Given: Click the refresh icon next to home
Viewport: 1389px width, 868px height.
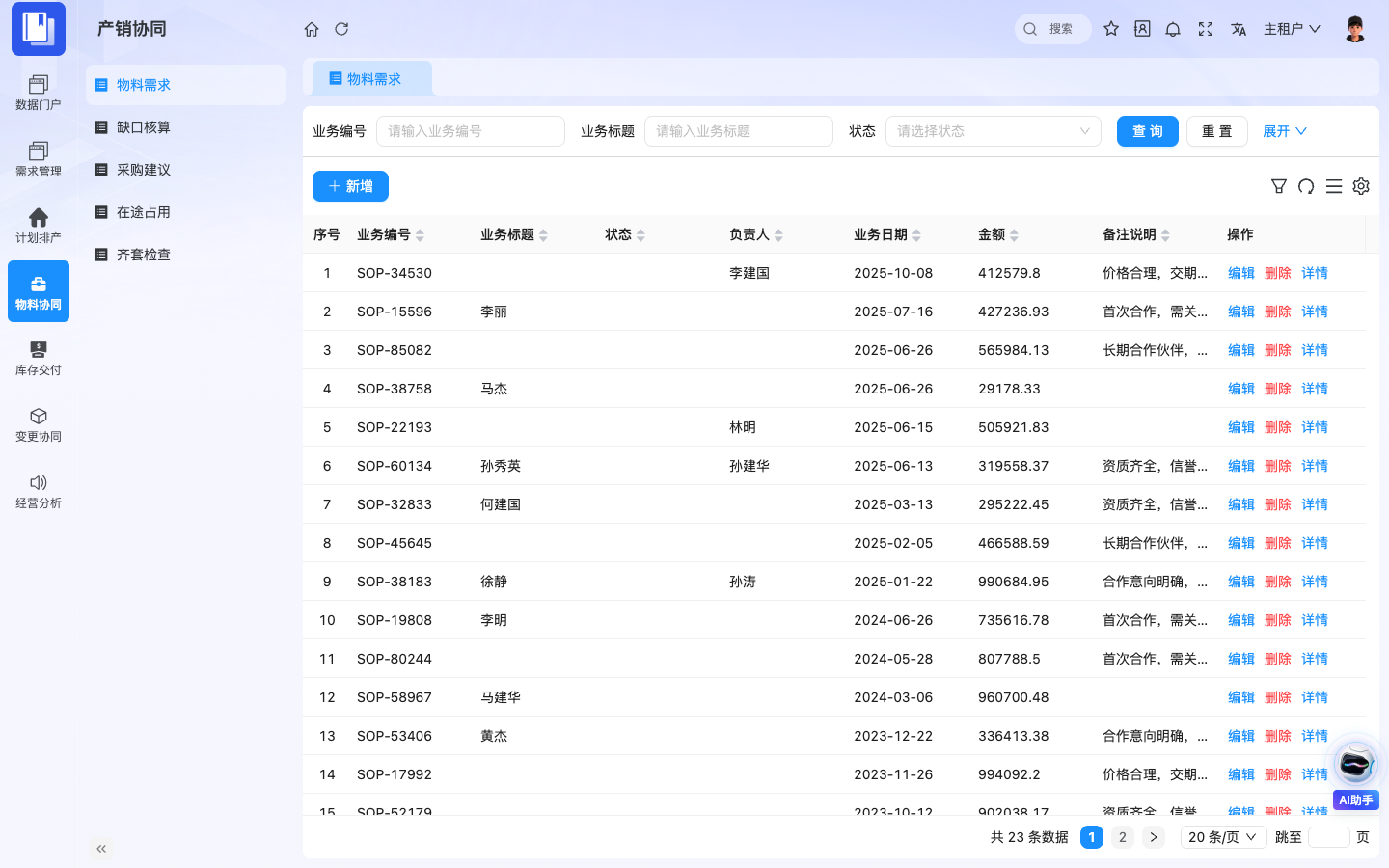Looking at the screenshot, I should [x=341, y=29].
